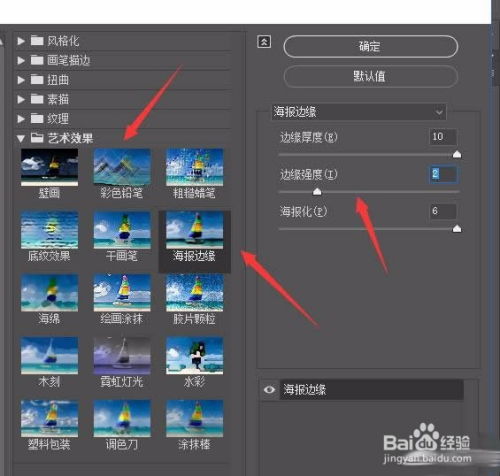Click the 默认值 button
The image size is (500, 476).
pos(370,76)
